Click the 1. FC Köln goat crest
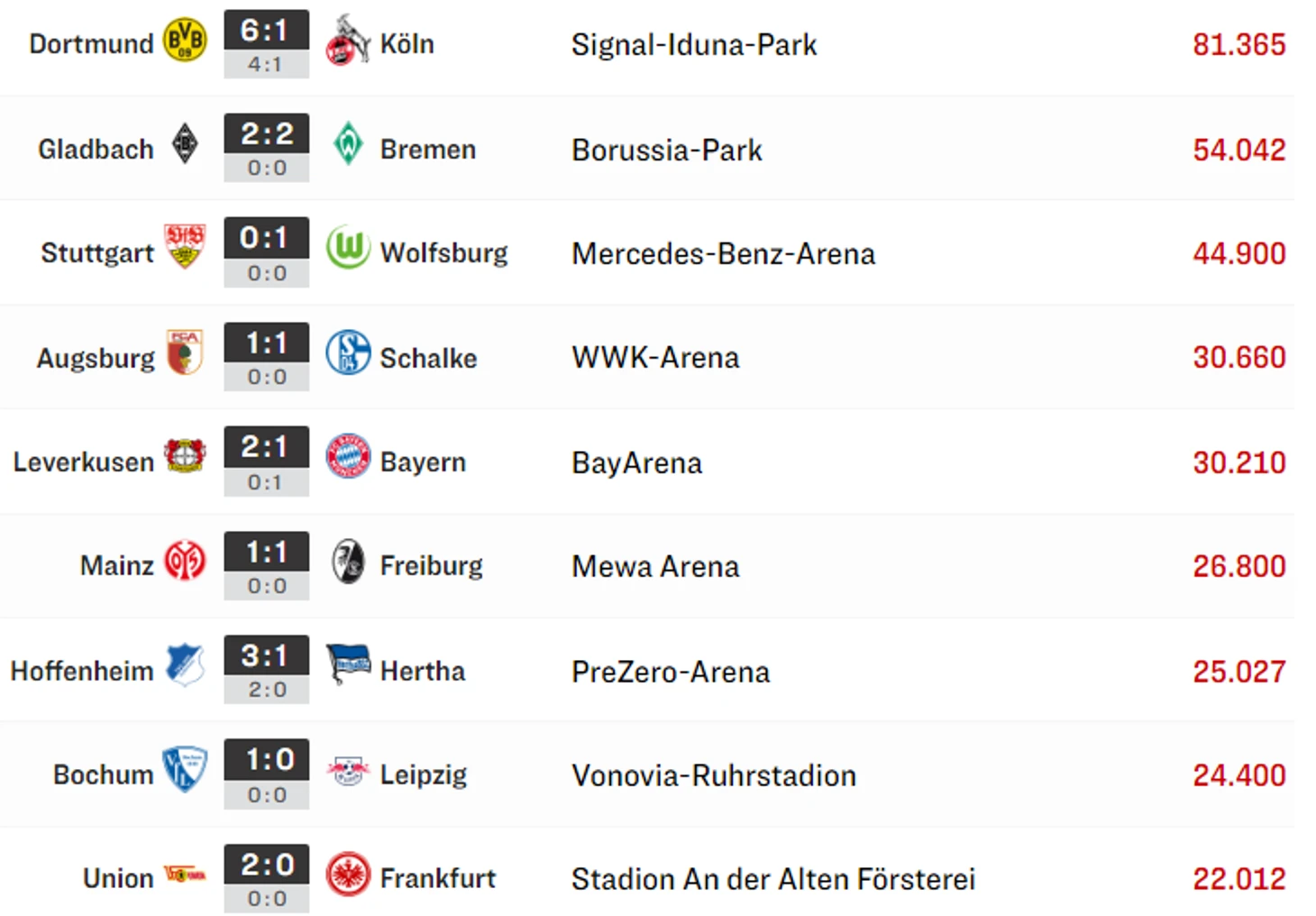This screenshot has height=916, width=1316. pyautogui.click(x=348, y=41)
